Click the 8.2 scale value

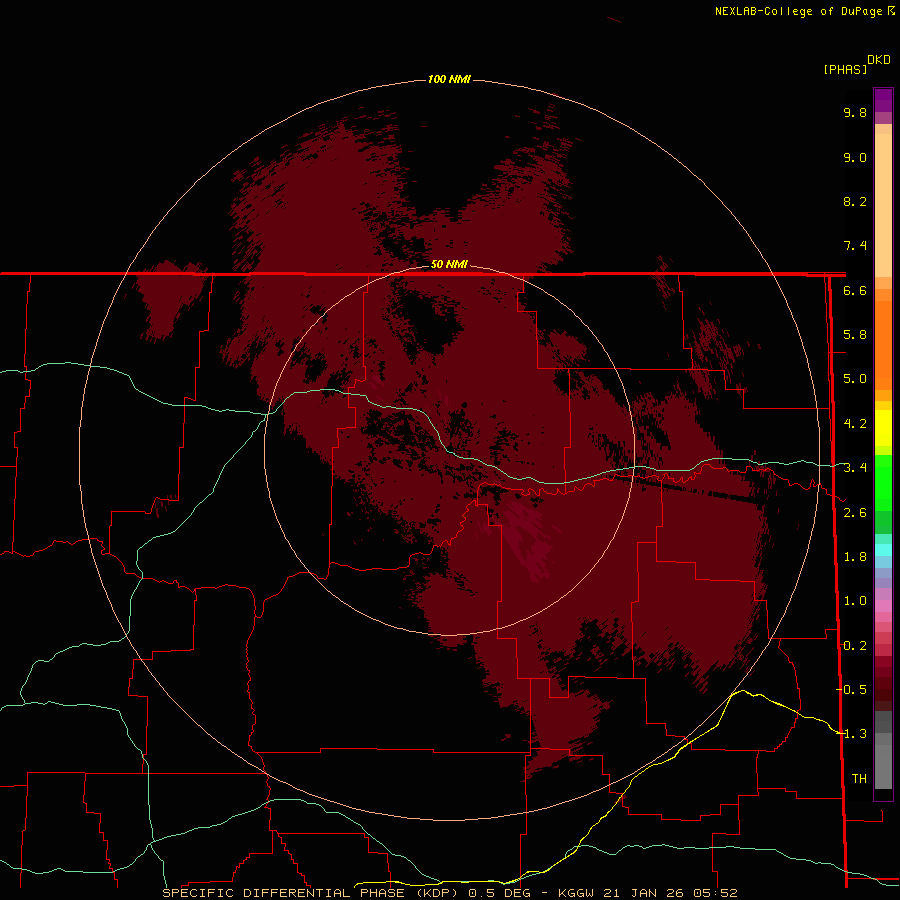(855, 201)
